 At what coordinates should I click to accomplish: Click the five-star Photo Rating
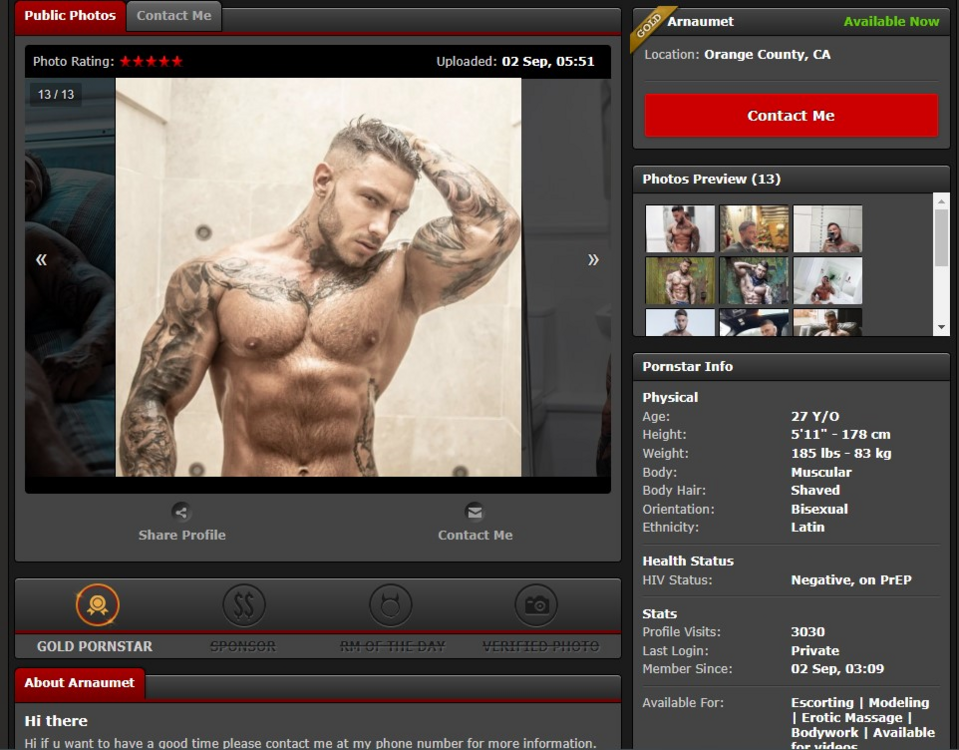tap(151, 62)
